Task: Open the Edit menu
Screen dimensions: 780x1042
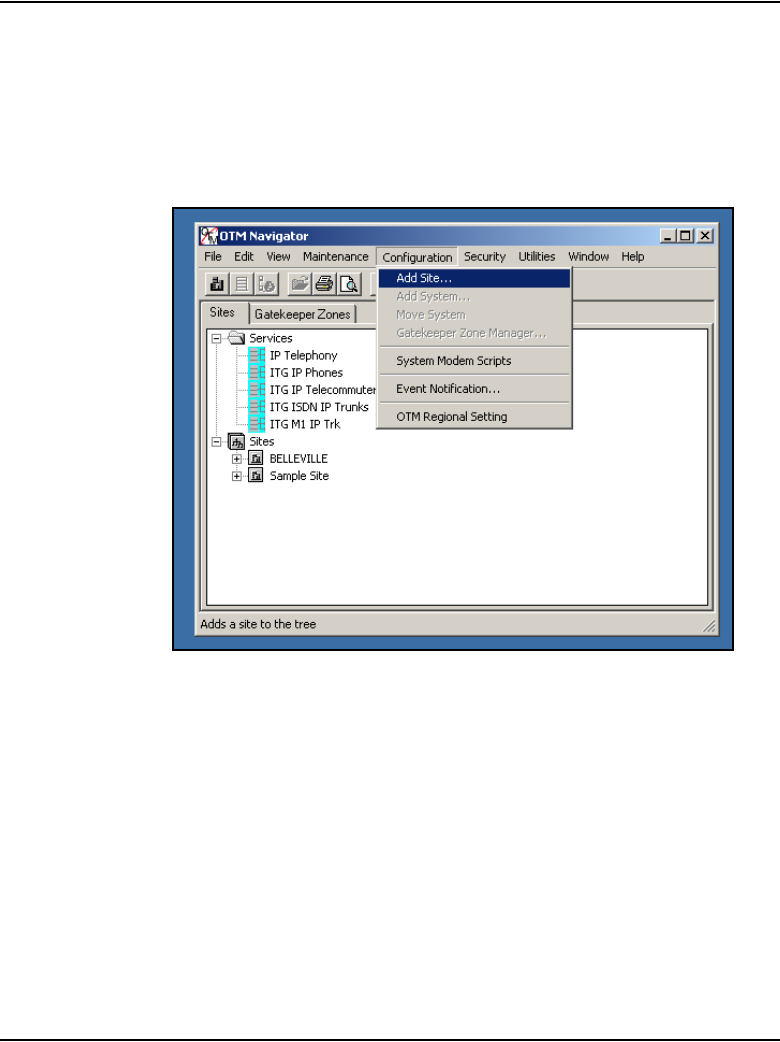Action: (x=244, y=257)
